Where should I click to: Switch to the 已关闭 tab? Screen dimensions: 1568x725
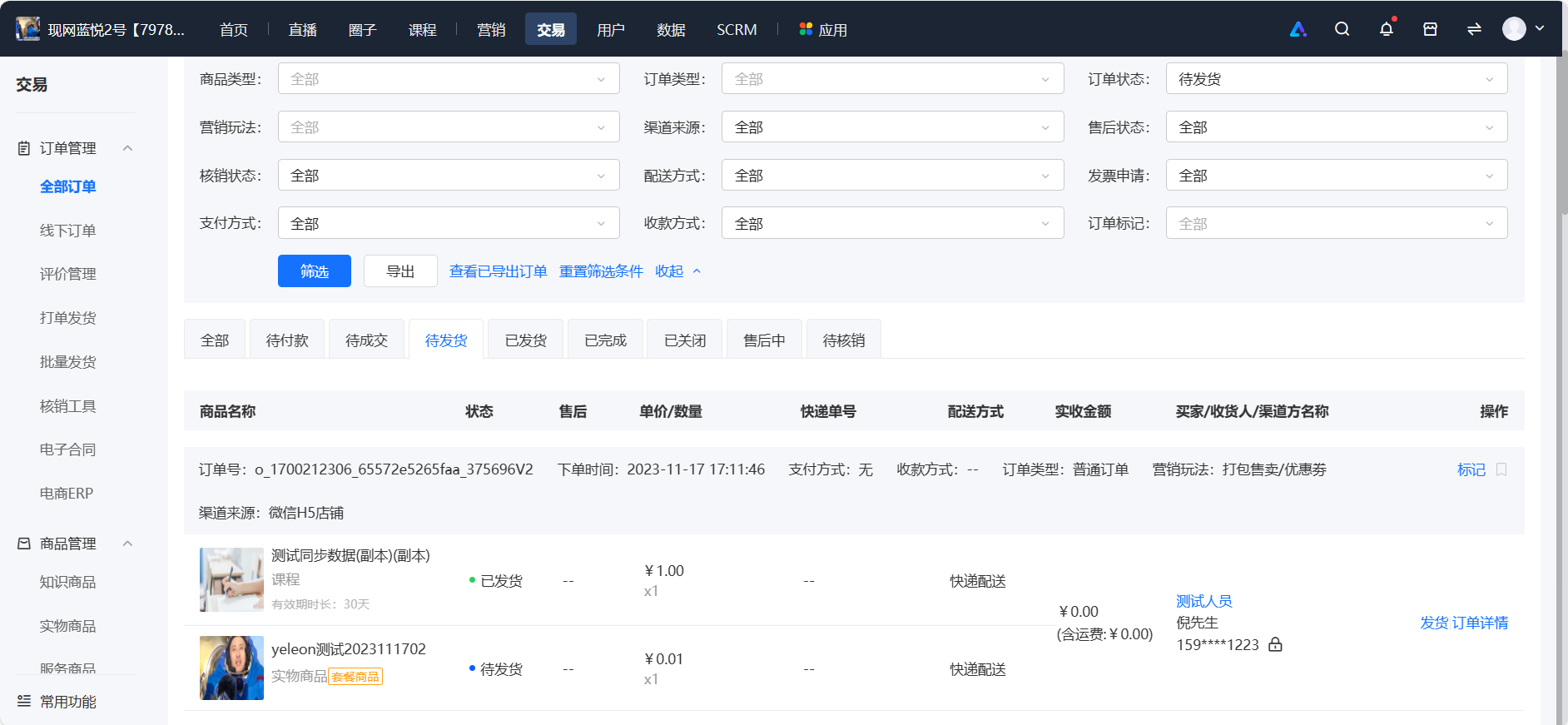(x=685, y=340)
